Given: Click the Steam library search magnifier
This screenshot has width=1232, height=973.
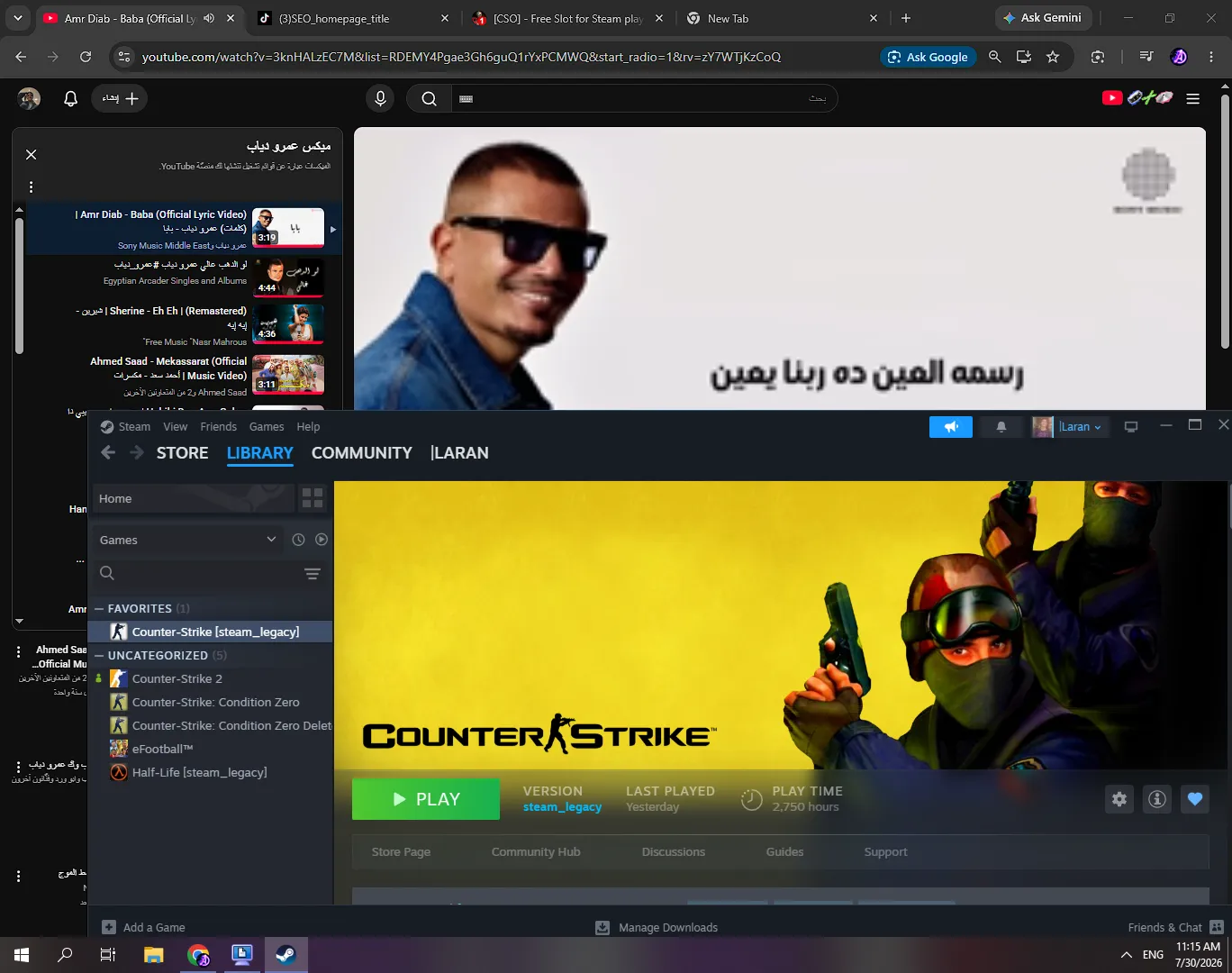Looking at the screenshot, I should point(107,573).
